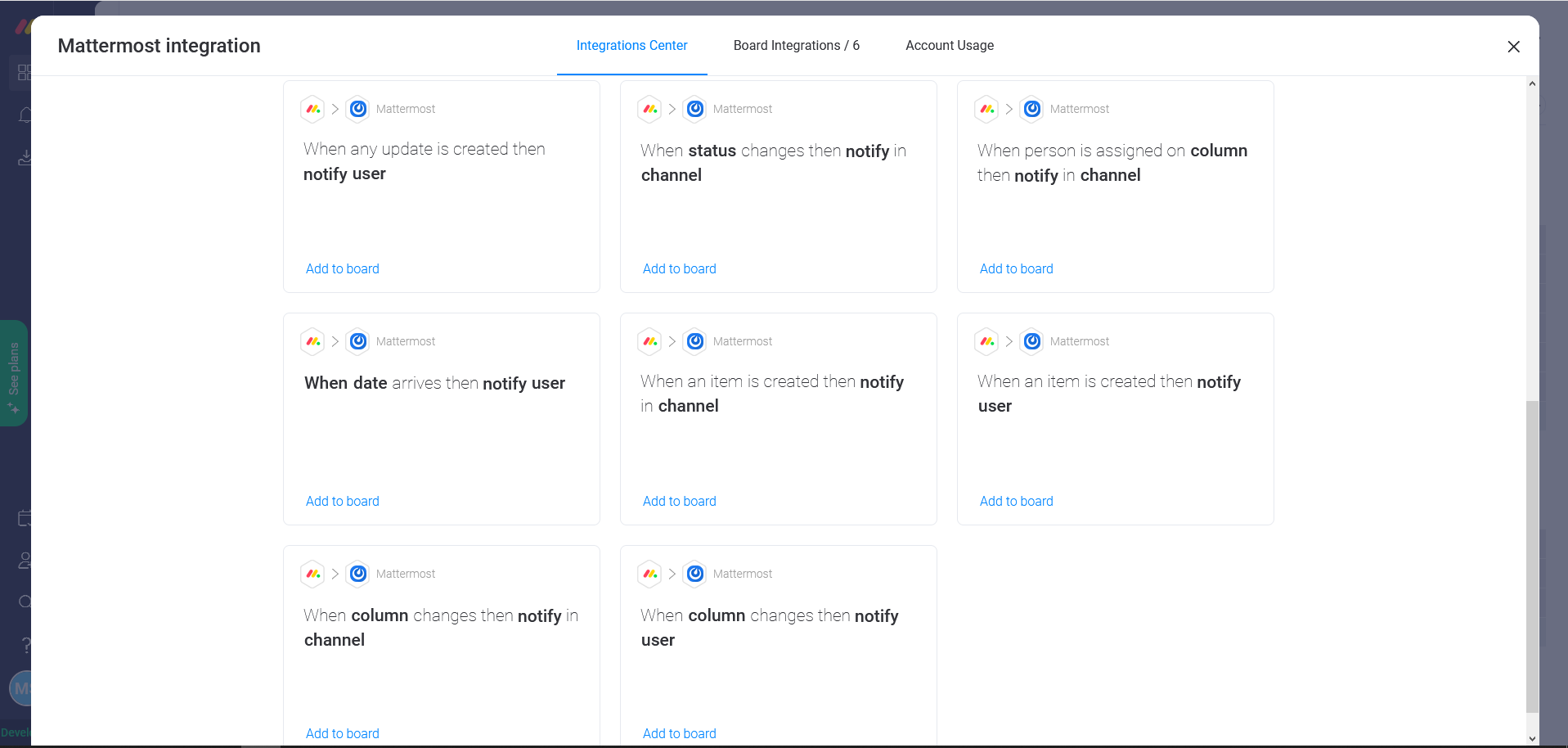Click the help question mark icon
1568x748 pixels.
coord(25,646)
